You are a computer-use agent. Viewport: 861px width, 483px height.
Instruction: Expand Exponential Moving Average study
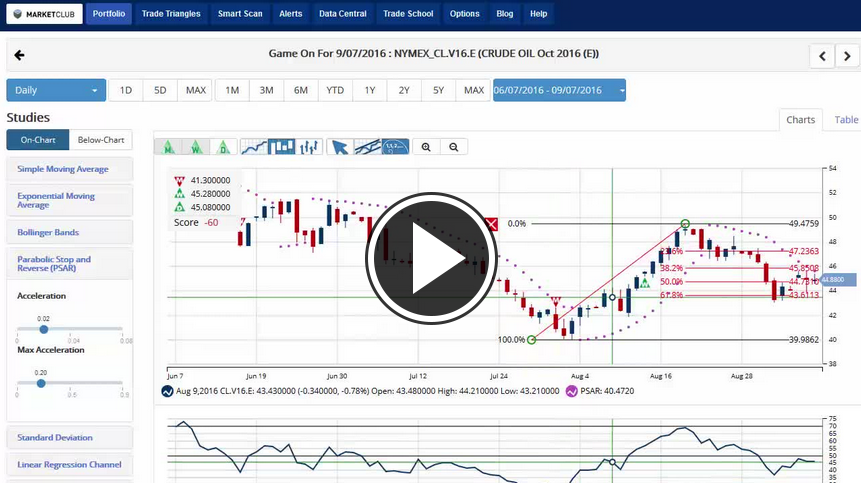(x=70, y=200)
